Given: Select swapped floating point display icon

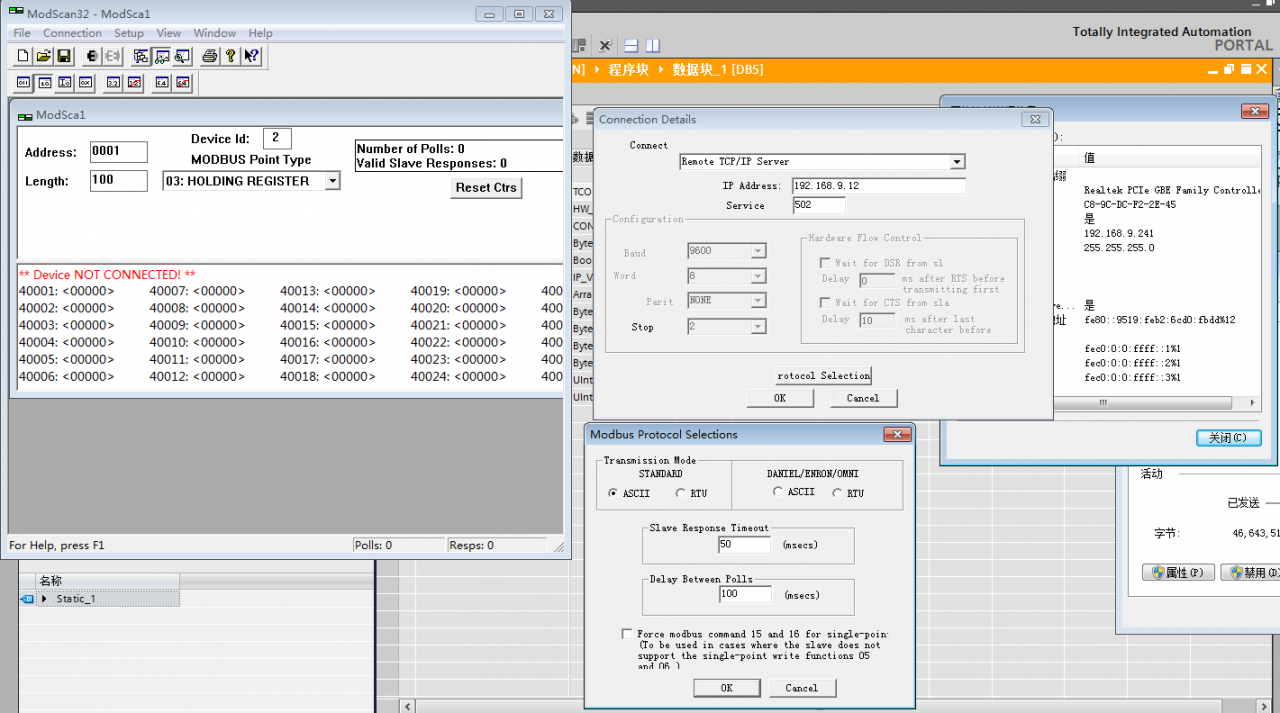Looking at the screenshot, I should (x=134, y=83).
